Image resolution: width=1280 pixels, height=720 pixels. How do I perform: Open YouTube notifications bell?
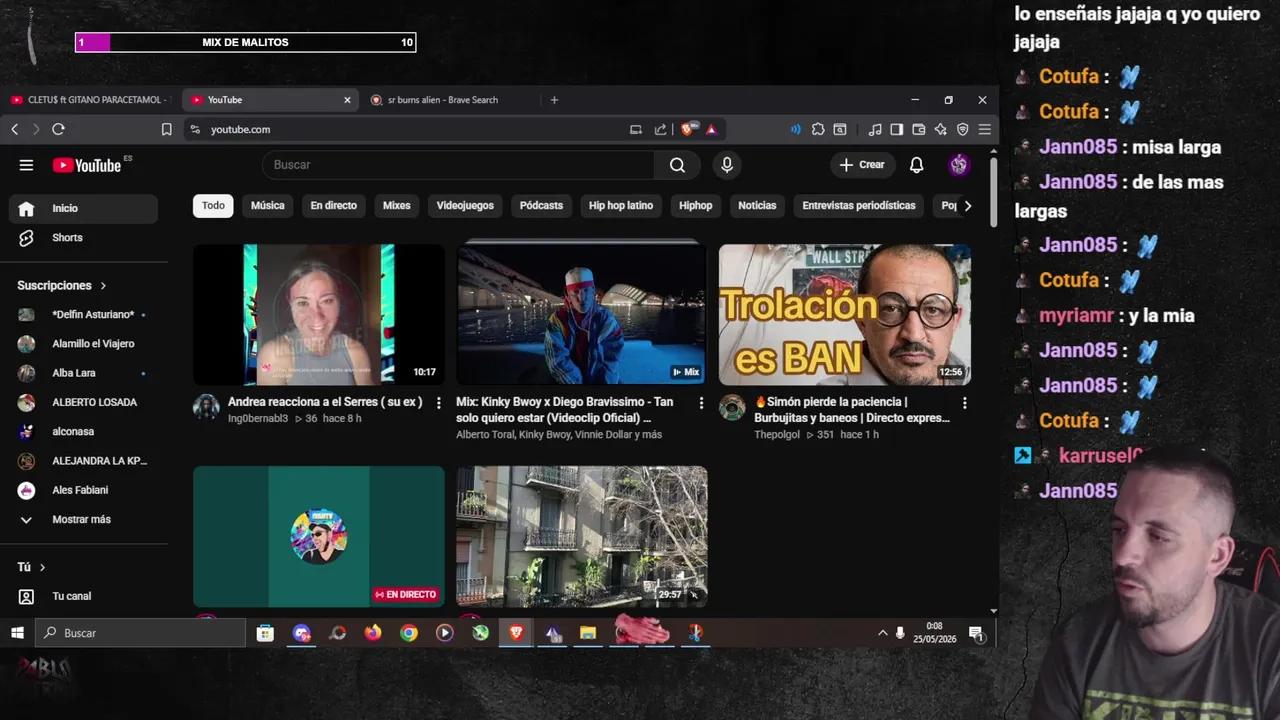(x=916, y=165)
